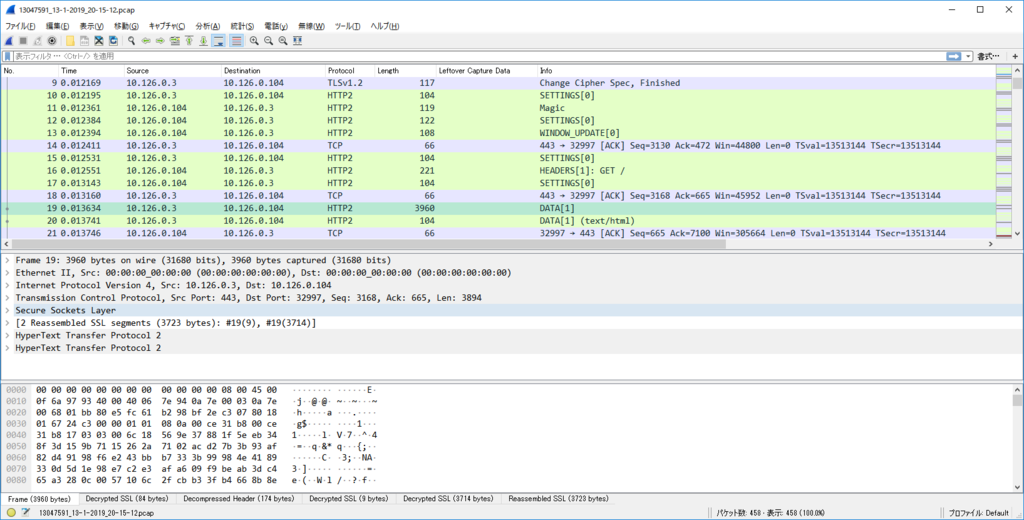The height and width of the screenshot is (520, 1024).
Task: Sort packets by the Time column header
Action: point(91,71)
